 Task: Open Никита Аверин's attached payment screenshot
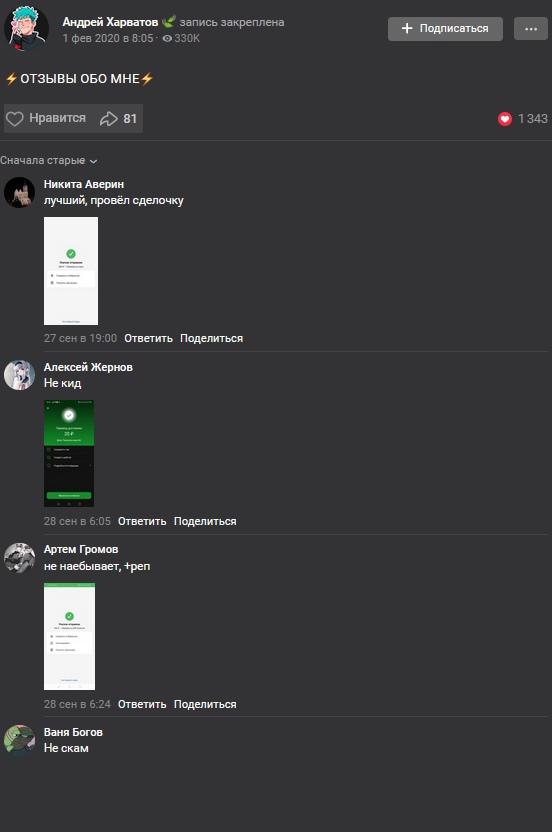click(x=71, y=271)
